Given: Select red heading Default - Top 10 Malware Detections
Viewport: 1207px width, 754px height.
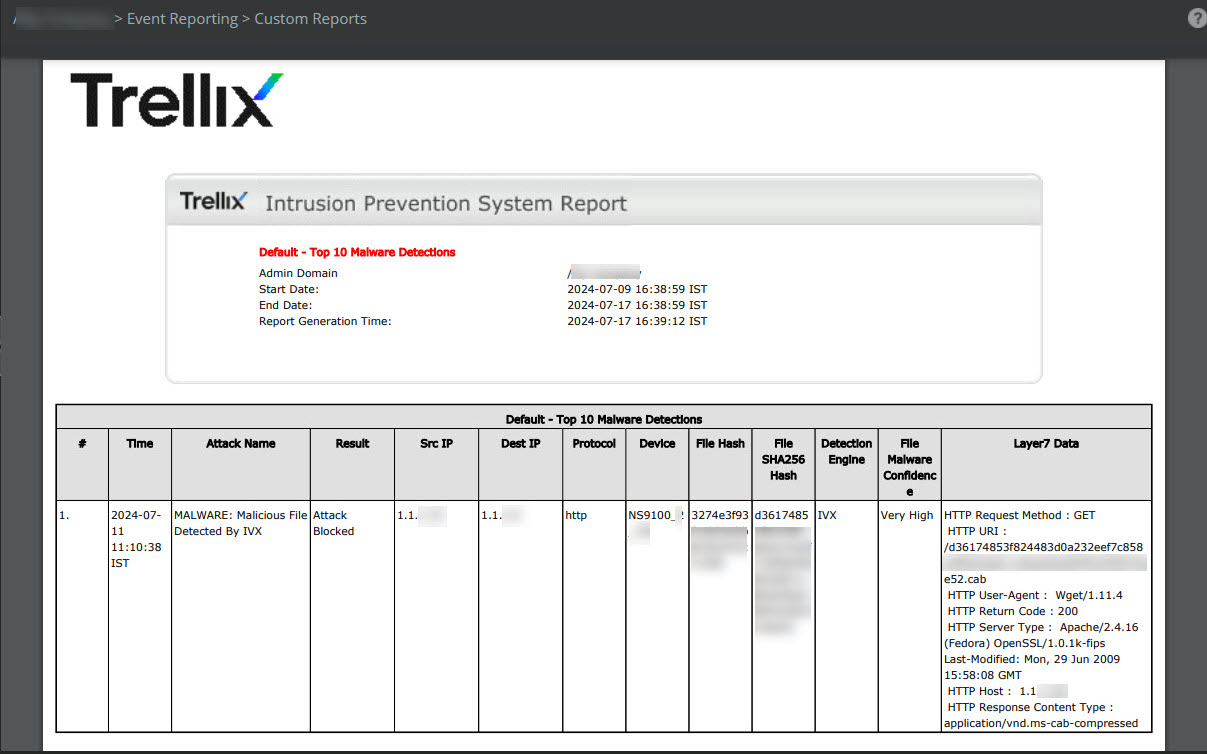Looking at the screenshot, I should click(x=357, y=252).
